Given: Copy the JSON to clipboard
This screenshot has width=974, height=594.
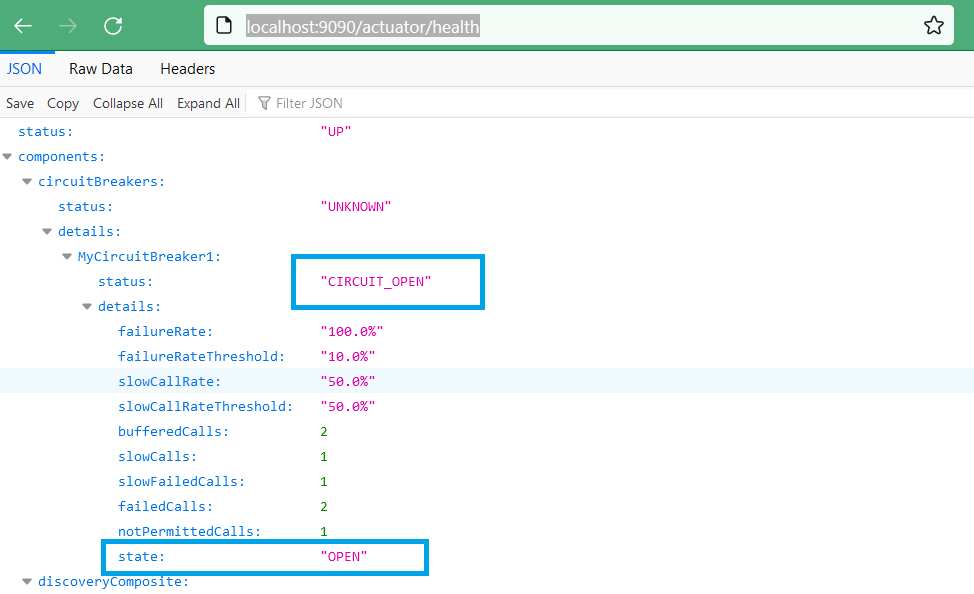Looking at the screenshot, I should point(63,103).
